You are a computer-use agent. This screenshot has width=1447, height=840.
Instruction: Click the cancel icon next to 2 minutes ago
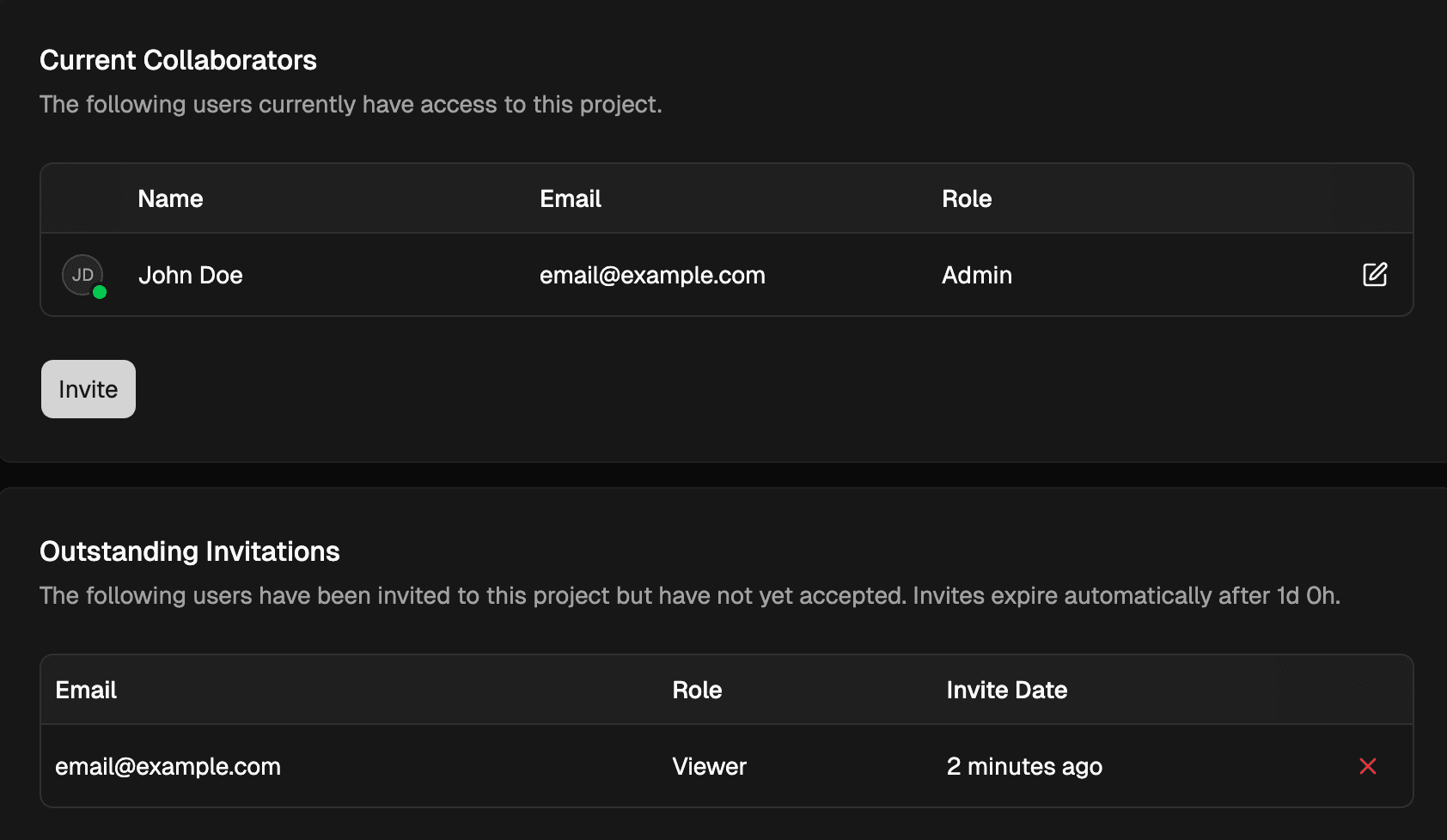(1367, 766)
